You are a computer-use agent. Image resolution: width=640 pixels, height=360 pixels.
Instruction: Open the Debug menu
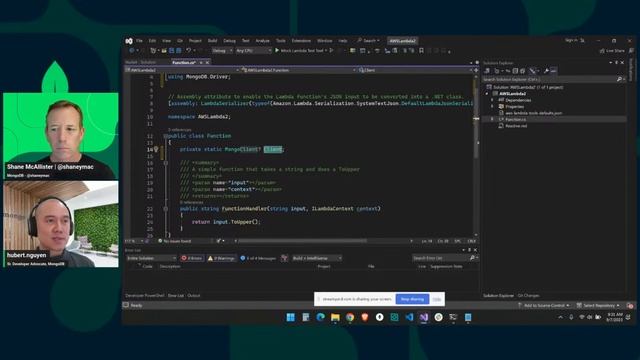pyautogui.click(x=229, y=41)
